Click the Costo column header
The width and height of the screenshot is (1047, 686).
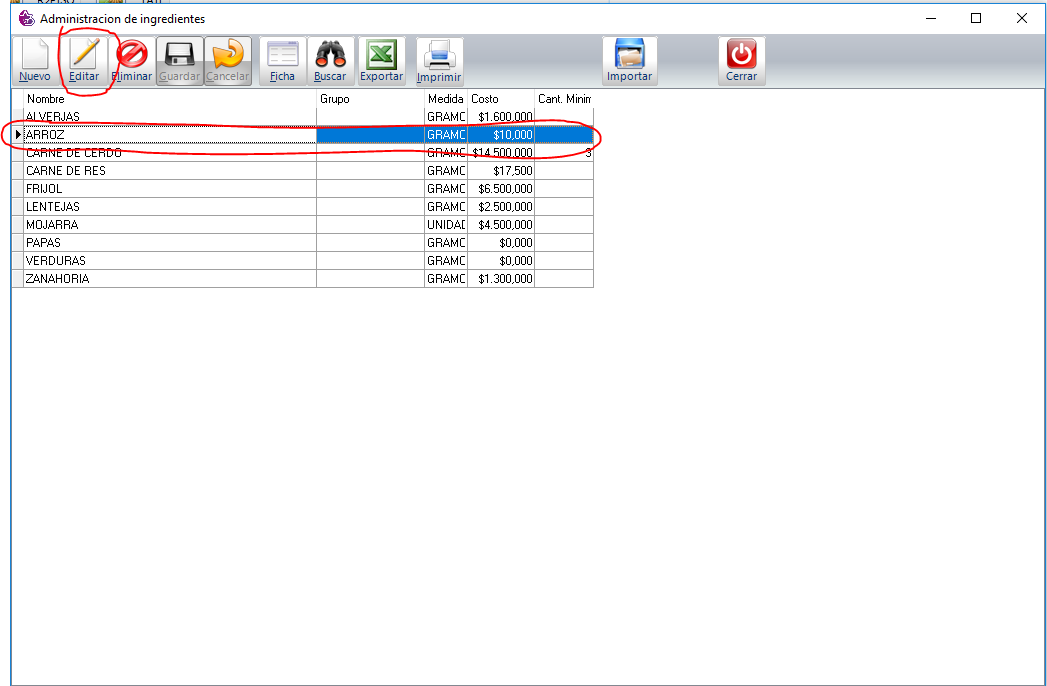pos(500,99)
